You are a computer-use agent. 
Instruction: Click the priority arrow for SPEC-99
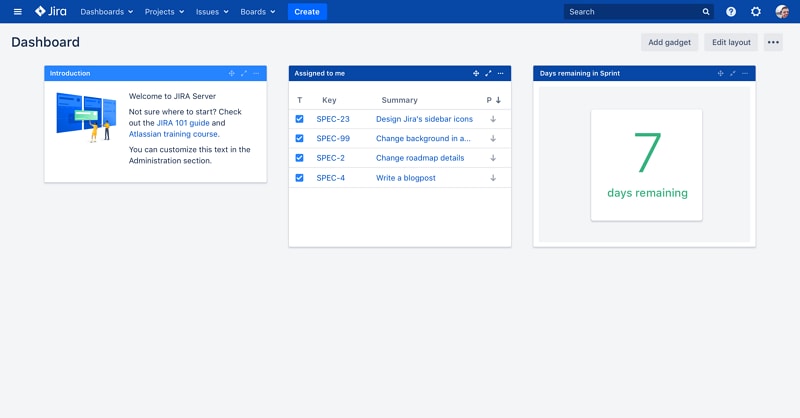(493, 138)
